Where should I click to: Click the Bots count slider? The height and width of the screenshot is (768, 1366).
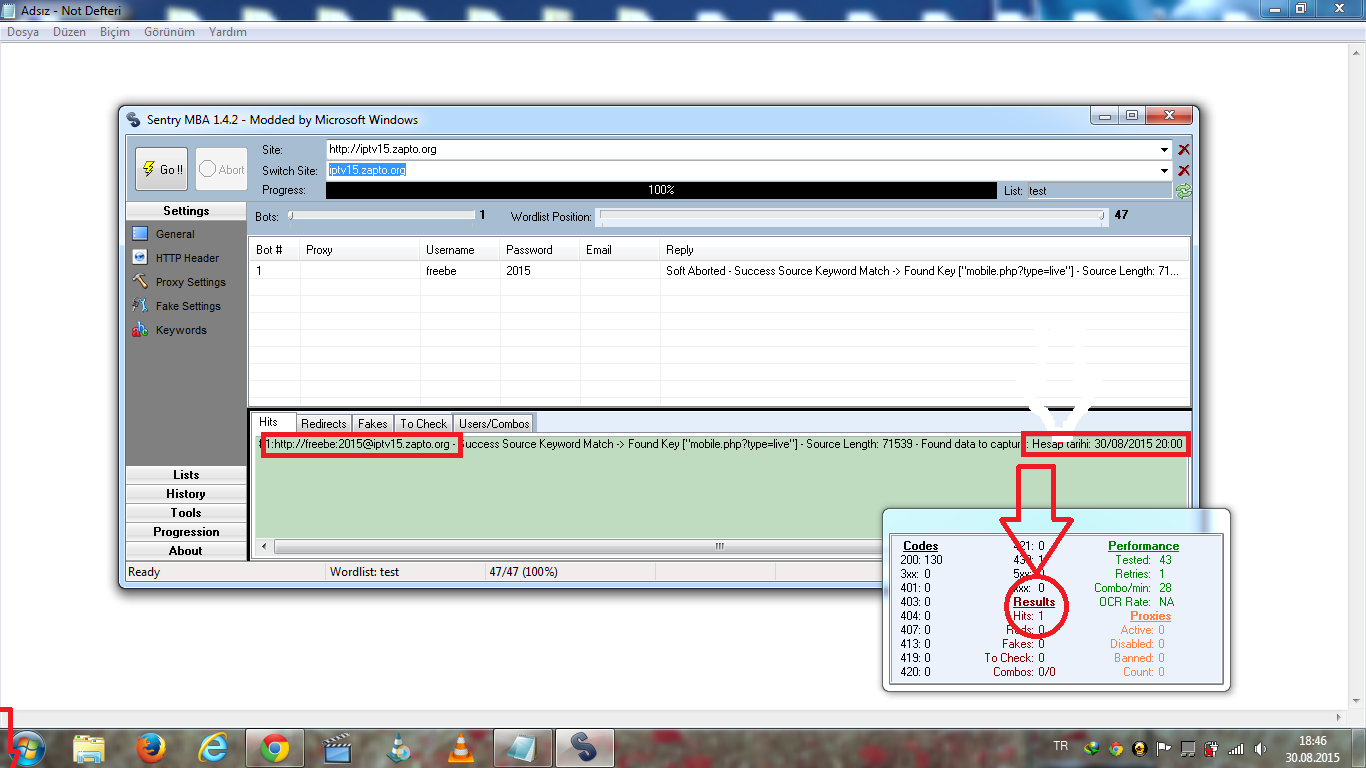pos(380,215)
